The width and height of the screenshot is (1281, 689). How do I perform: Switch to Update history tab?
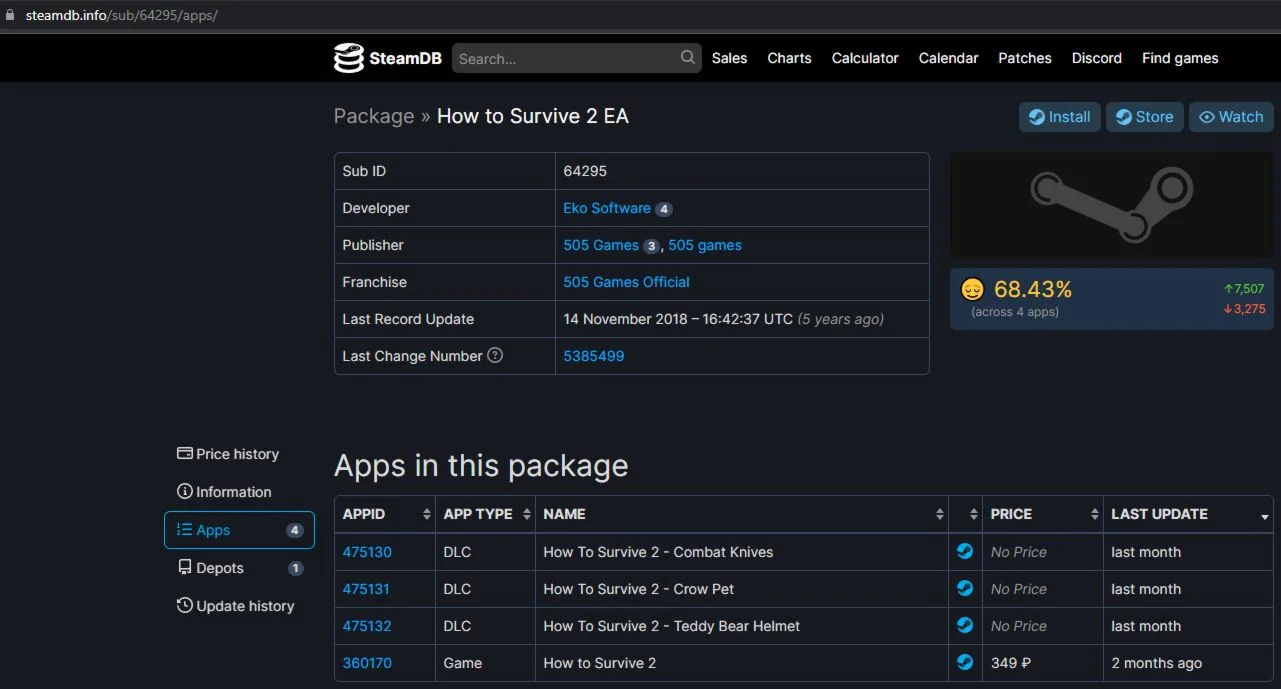click(239, 606)
